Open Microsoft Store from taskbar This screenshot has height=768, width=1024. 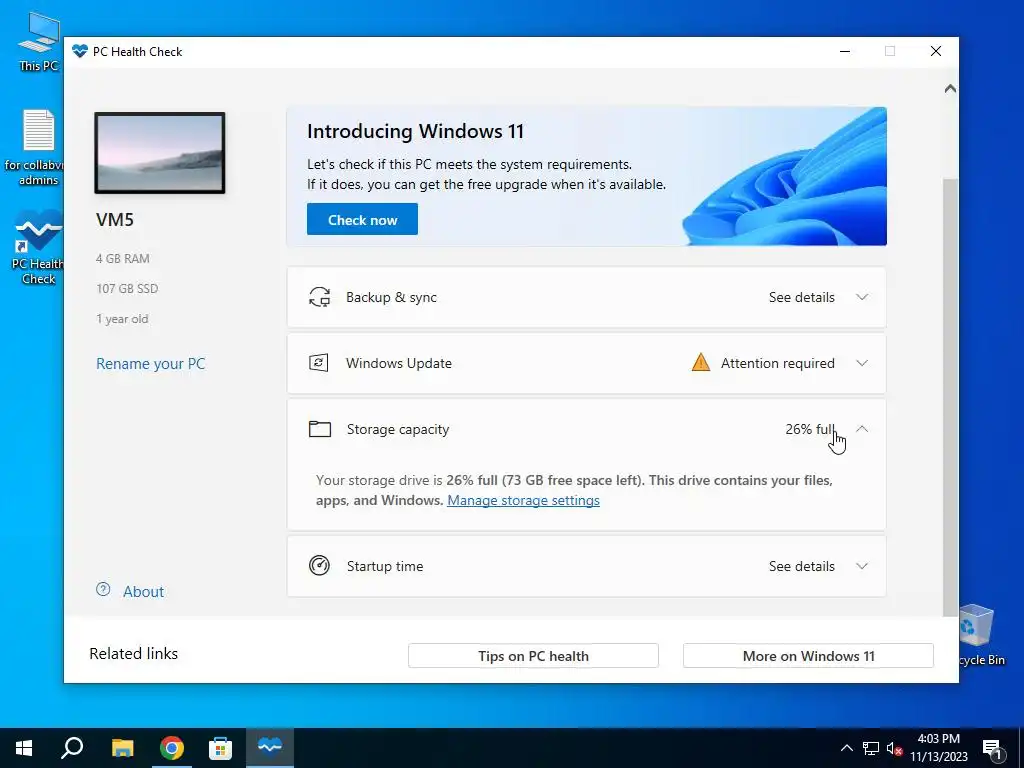click(220, 748)
